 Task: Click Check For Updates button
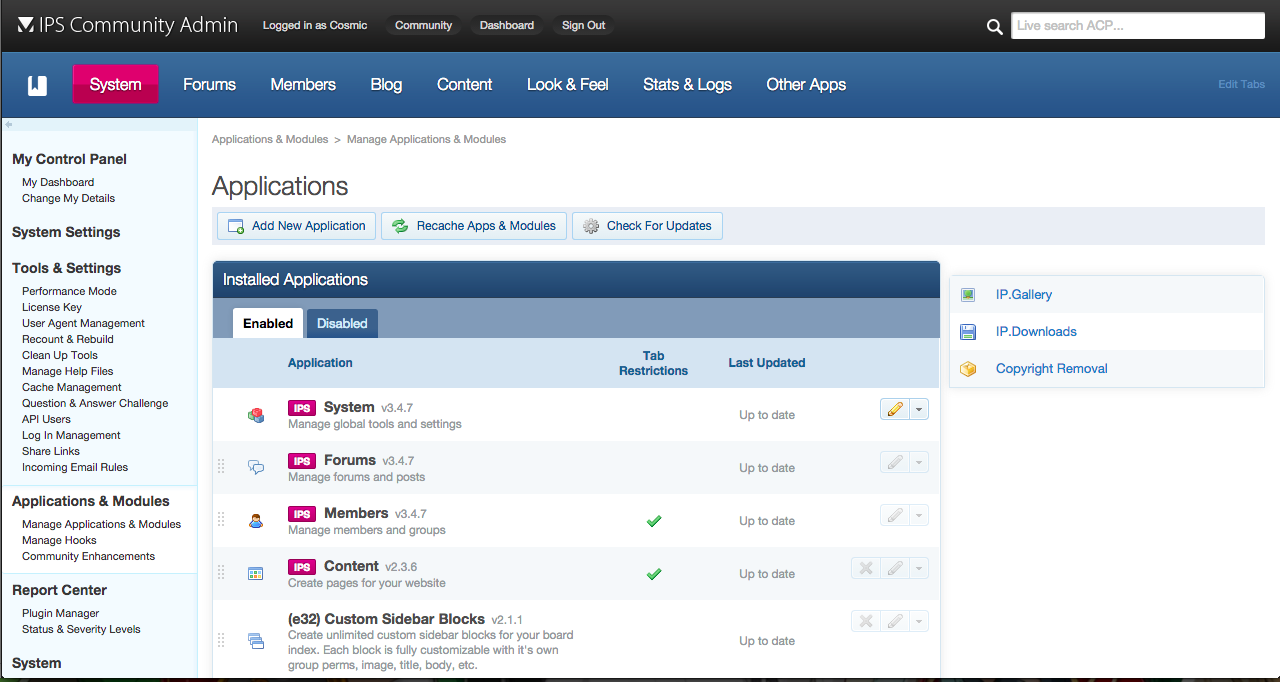click(647, 226)
